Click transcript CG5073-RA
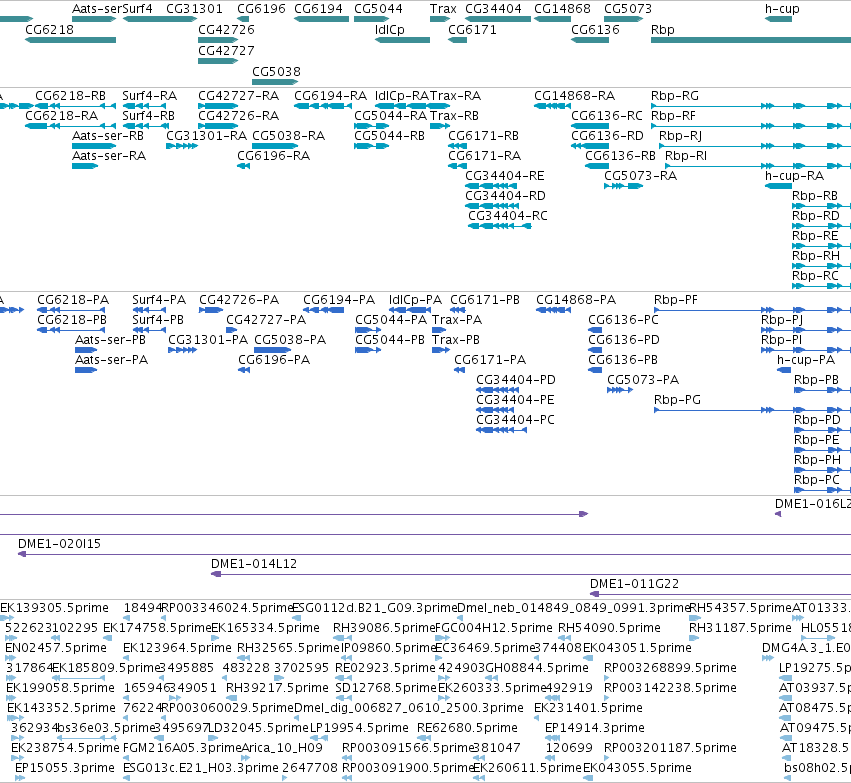 pyautogui.click(x=624, y=186)
